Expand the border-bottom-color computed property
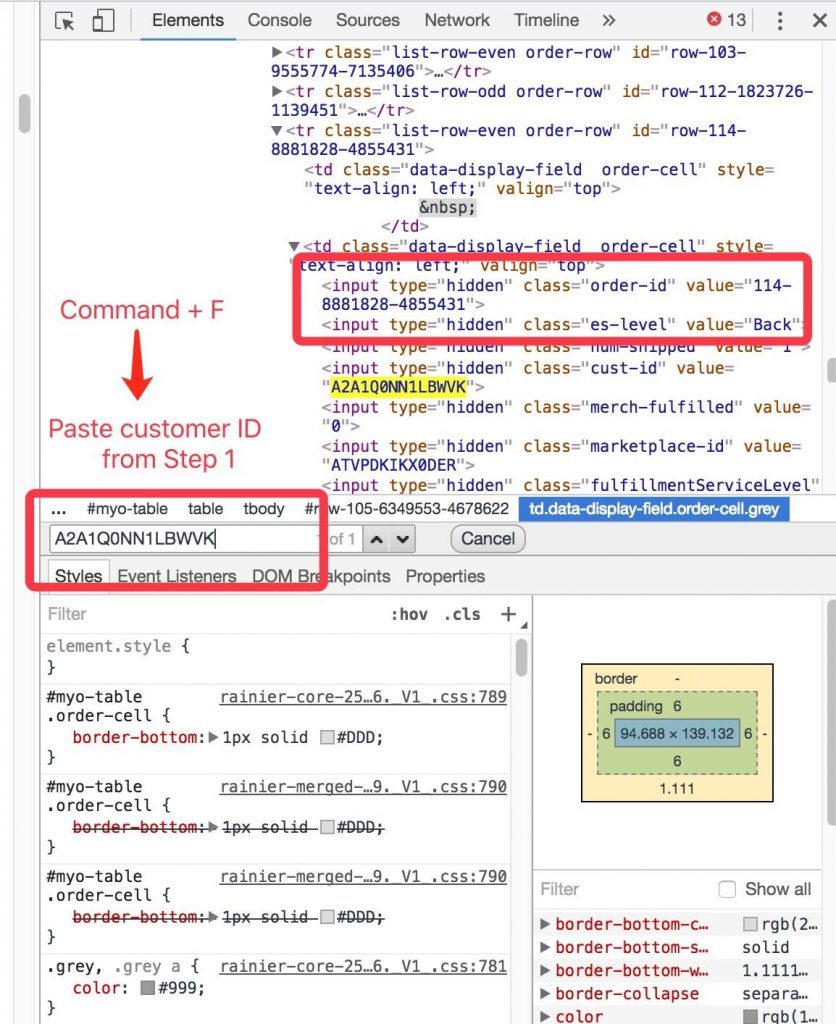 pyautogui.click(x=545, y=925)
